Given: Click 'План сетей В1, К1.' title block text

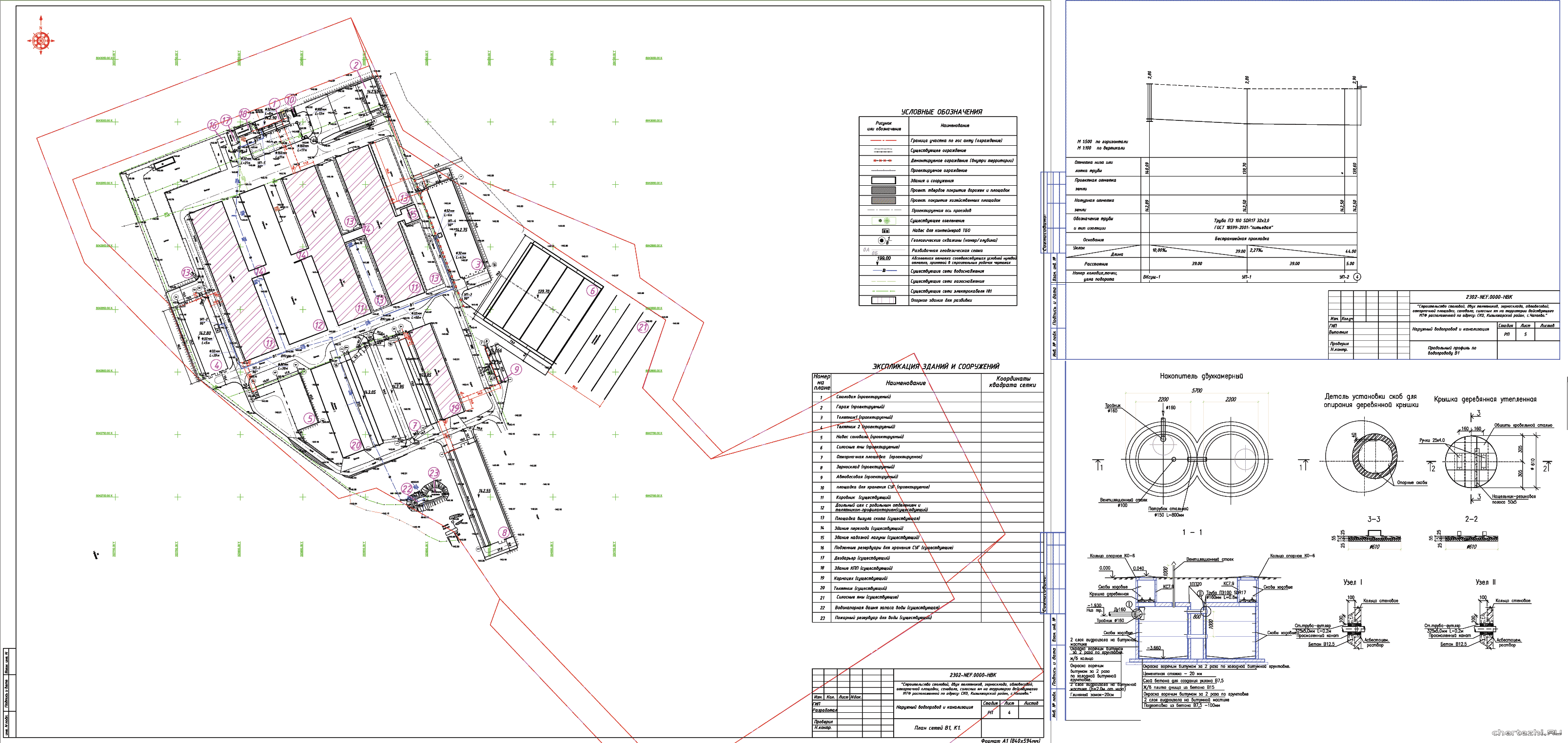Looking at the screenshot, I should 938,727.
